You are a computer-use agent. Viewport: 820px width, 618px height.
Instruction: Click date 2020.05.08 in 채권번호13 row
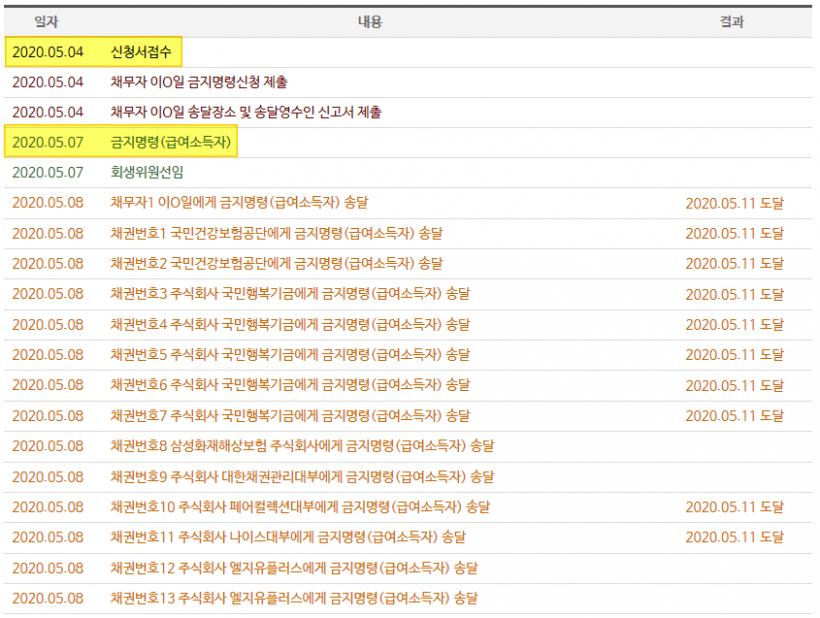coord(48,598)
